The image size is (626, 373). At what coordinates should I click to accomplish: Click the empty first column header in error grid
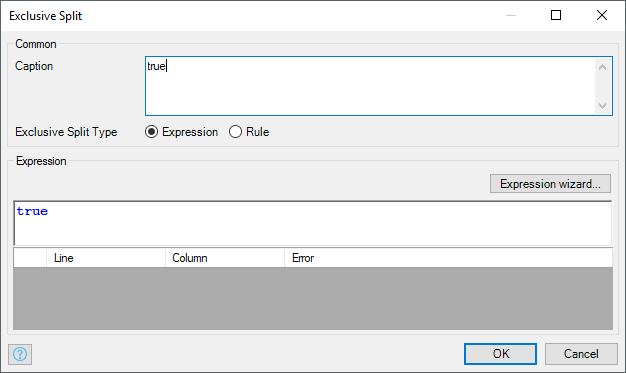point(30,258)
